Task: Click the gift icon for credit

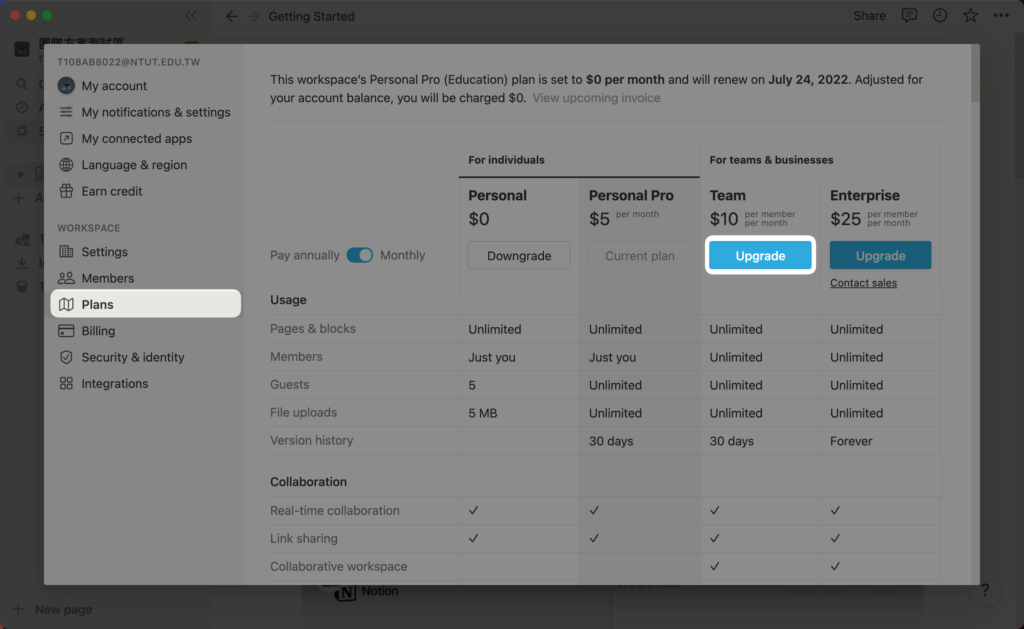Action: tap(66, 191)
